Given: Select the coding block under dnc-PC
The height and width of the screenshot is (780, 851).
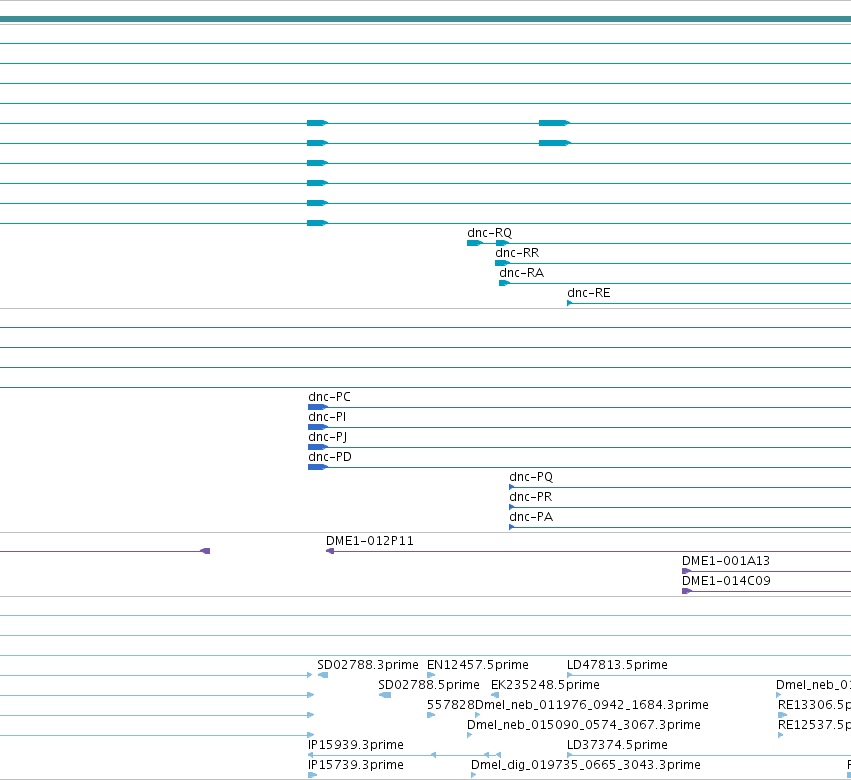Looking at the screenshot, I should click(x=317, y=407).
